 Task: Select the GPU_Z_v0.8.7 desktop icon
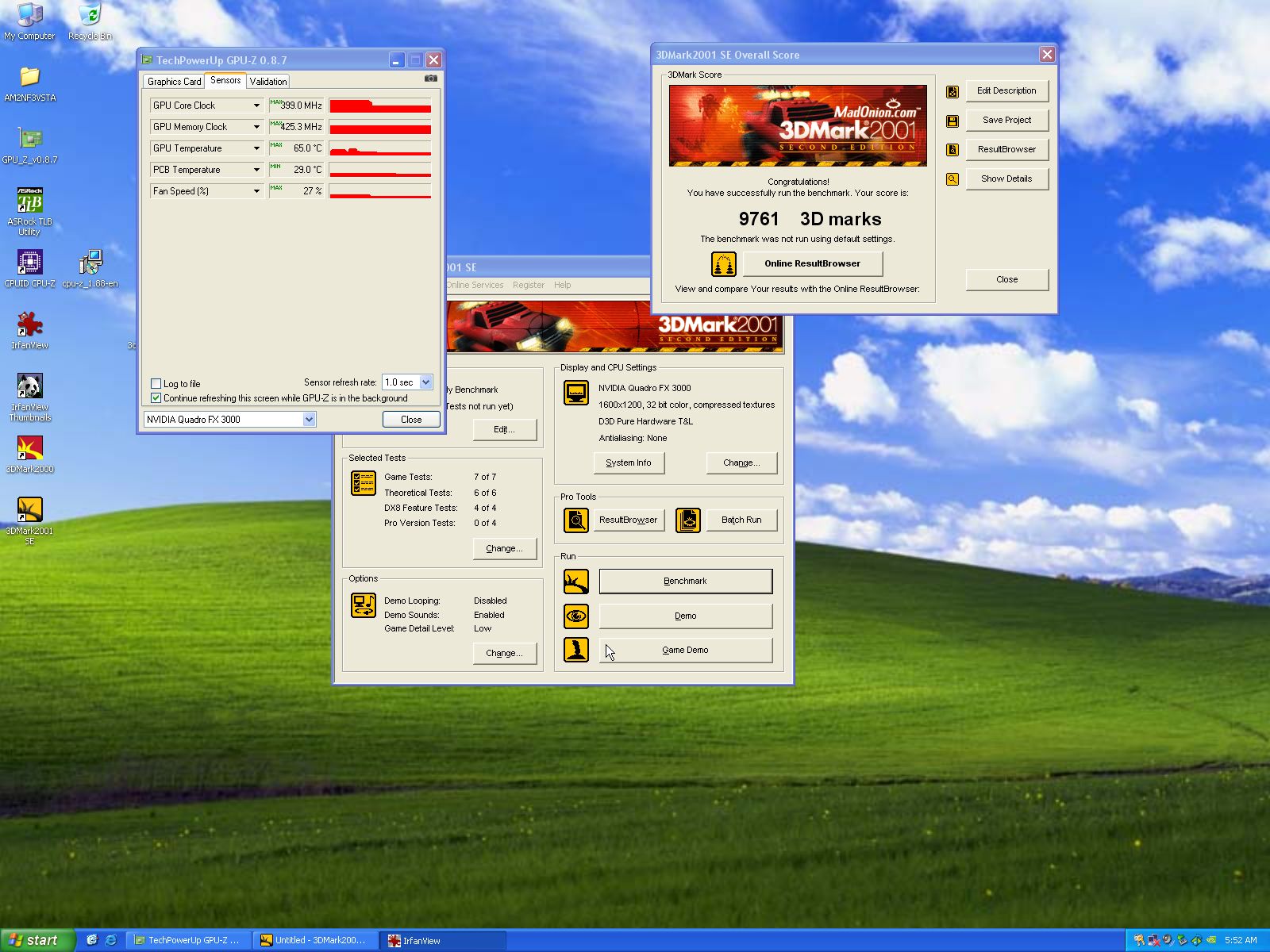click(29, 145)
